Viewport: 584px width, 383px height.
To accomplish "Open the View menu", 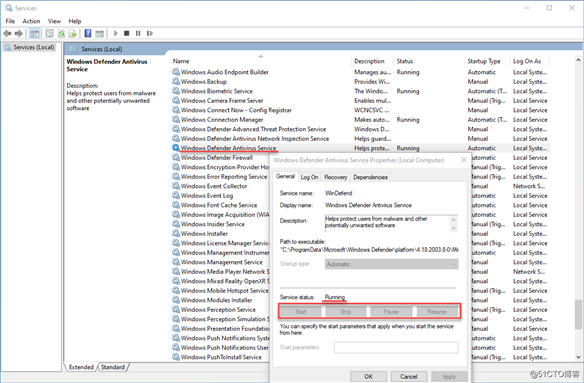I will click(54, 21).
